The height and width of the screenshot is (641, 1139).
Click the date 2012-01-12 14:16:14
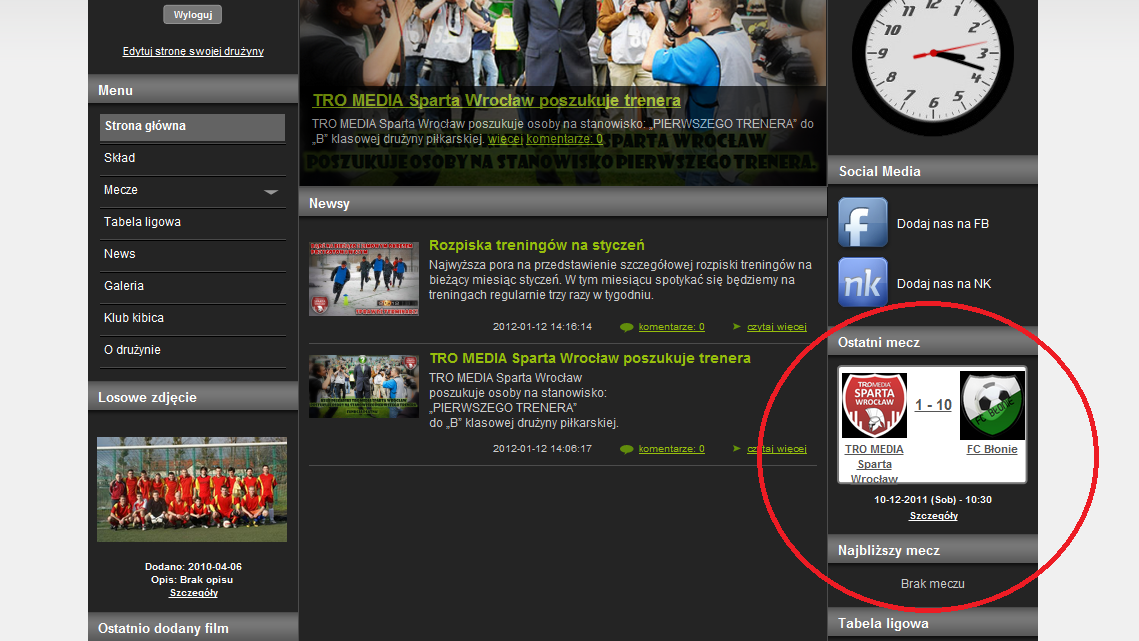(542, 327)
